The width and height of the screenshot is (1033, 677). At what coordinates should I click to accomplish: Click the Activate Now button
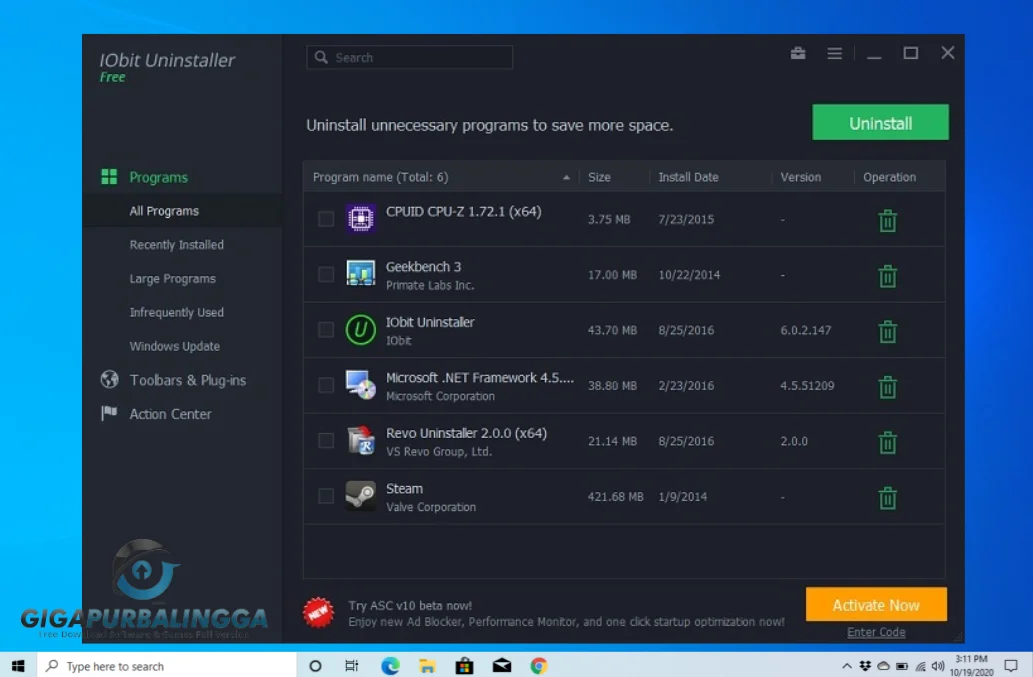pos(876,605)
